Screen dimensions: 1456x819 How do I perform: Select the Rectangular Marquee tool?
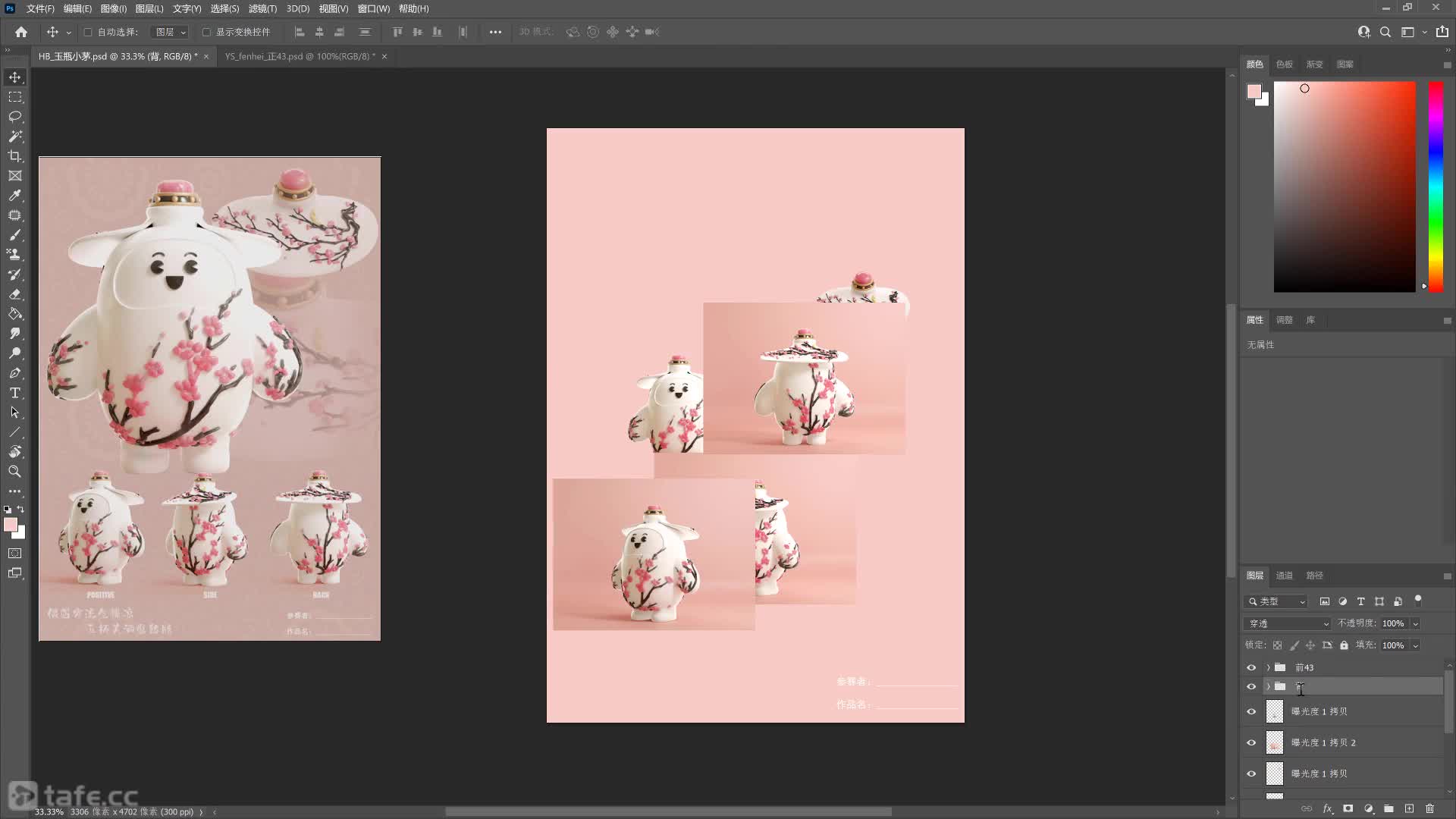coord(15,97)
